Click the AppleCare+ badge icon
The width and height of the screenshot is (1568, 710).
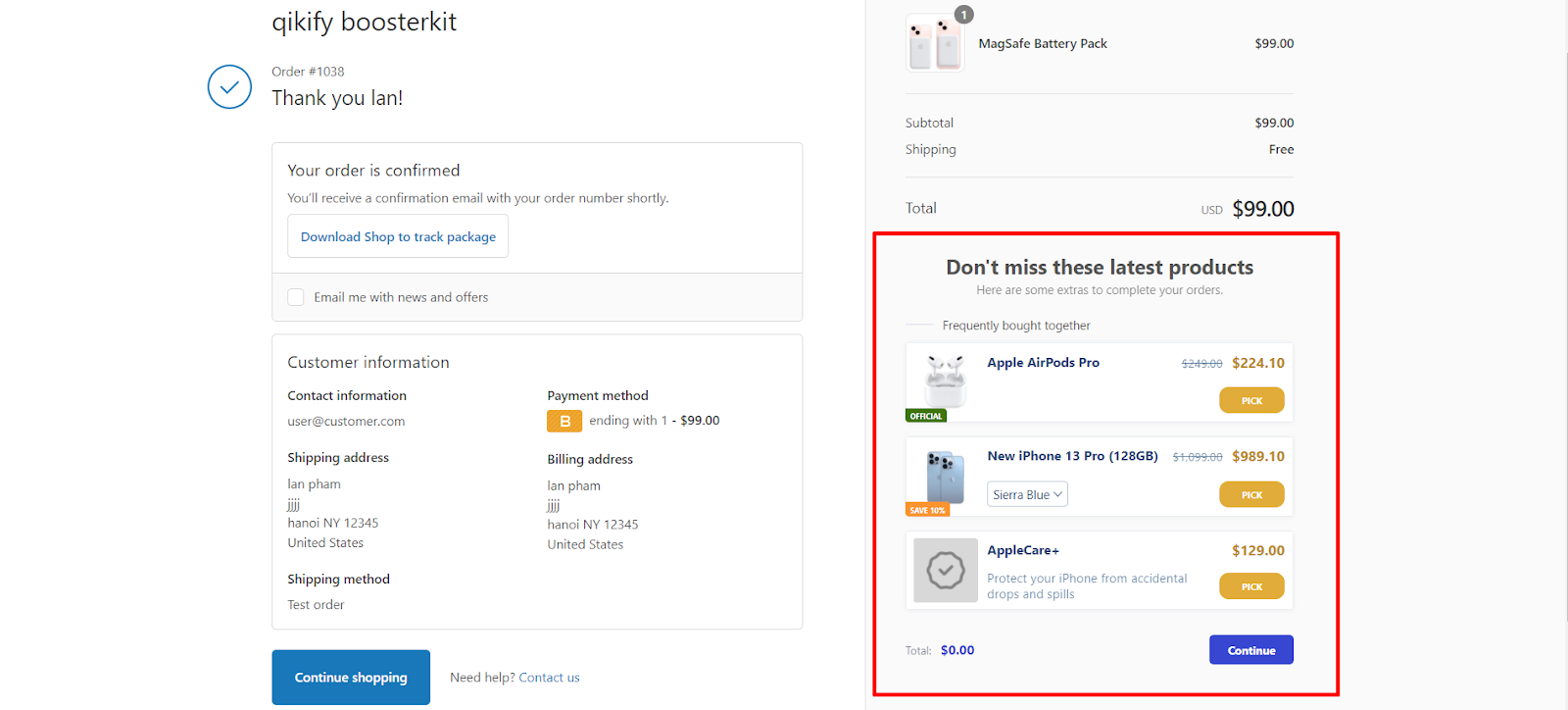pos(946,570)
